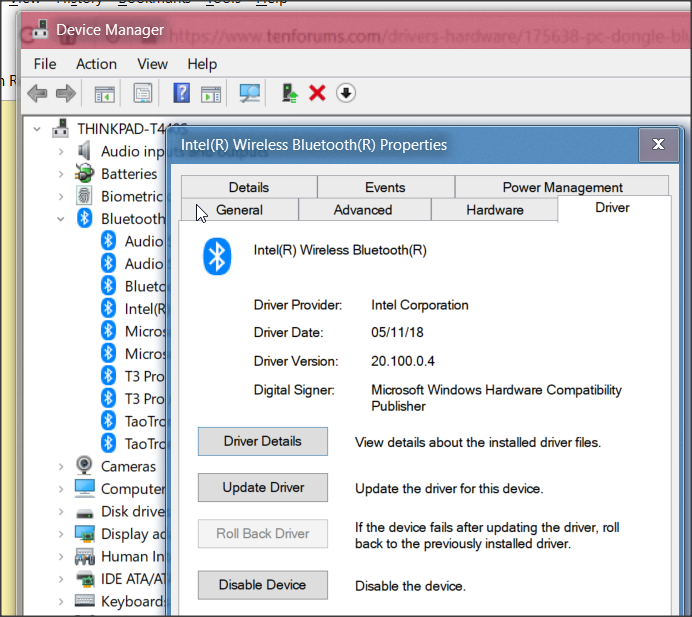Click the Biometric fingerprint icon
Image resolution: width=692 pixels, height=617 pixels.
coord(84,196)
